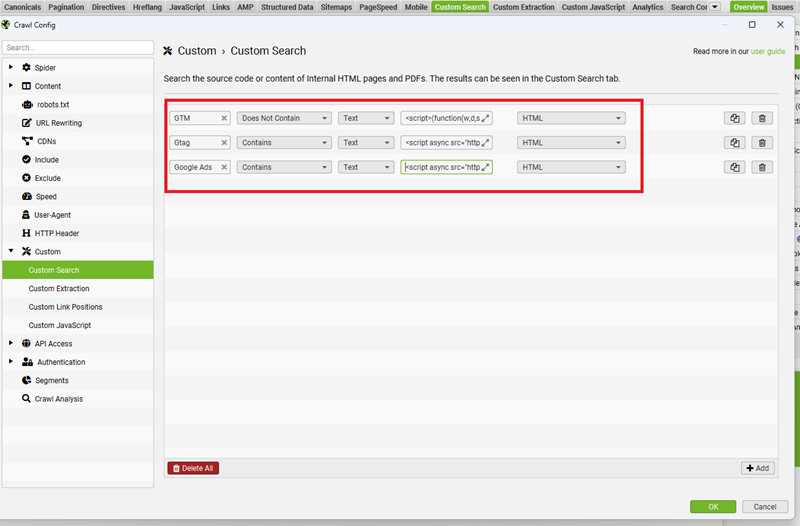Screen dimensions: 800x526
Task: Click the red Delete All button
Action: pos(193,468)
